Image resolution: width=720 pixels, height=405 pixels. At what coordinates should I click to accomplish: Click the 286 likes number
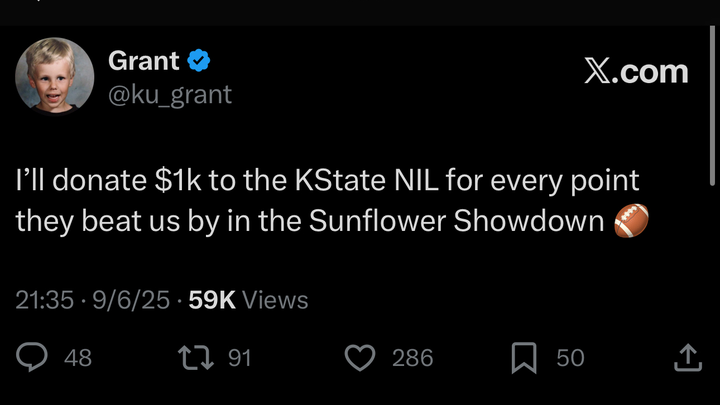(412, 358)
